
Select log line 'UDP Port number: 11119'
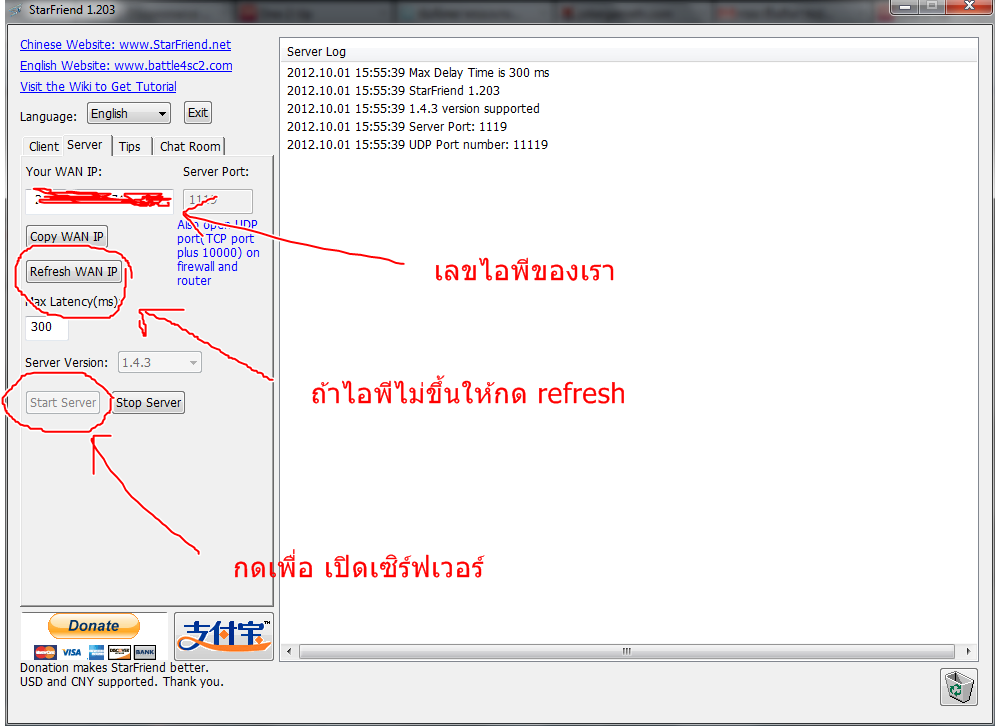click(418, 144)
